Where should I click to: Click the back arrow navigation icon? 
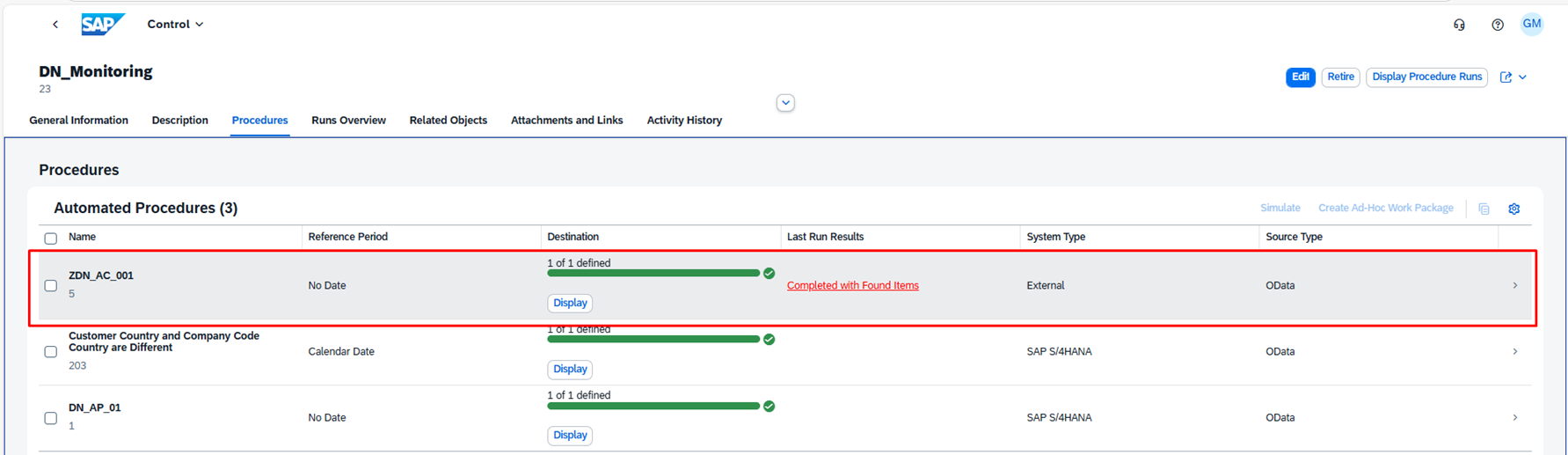[x=55, y=25]
